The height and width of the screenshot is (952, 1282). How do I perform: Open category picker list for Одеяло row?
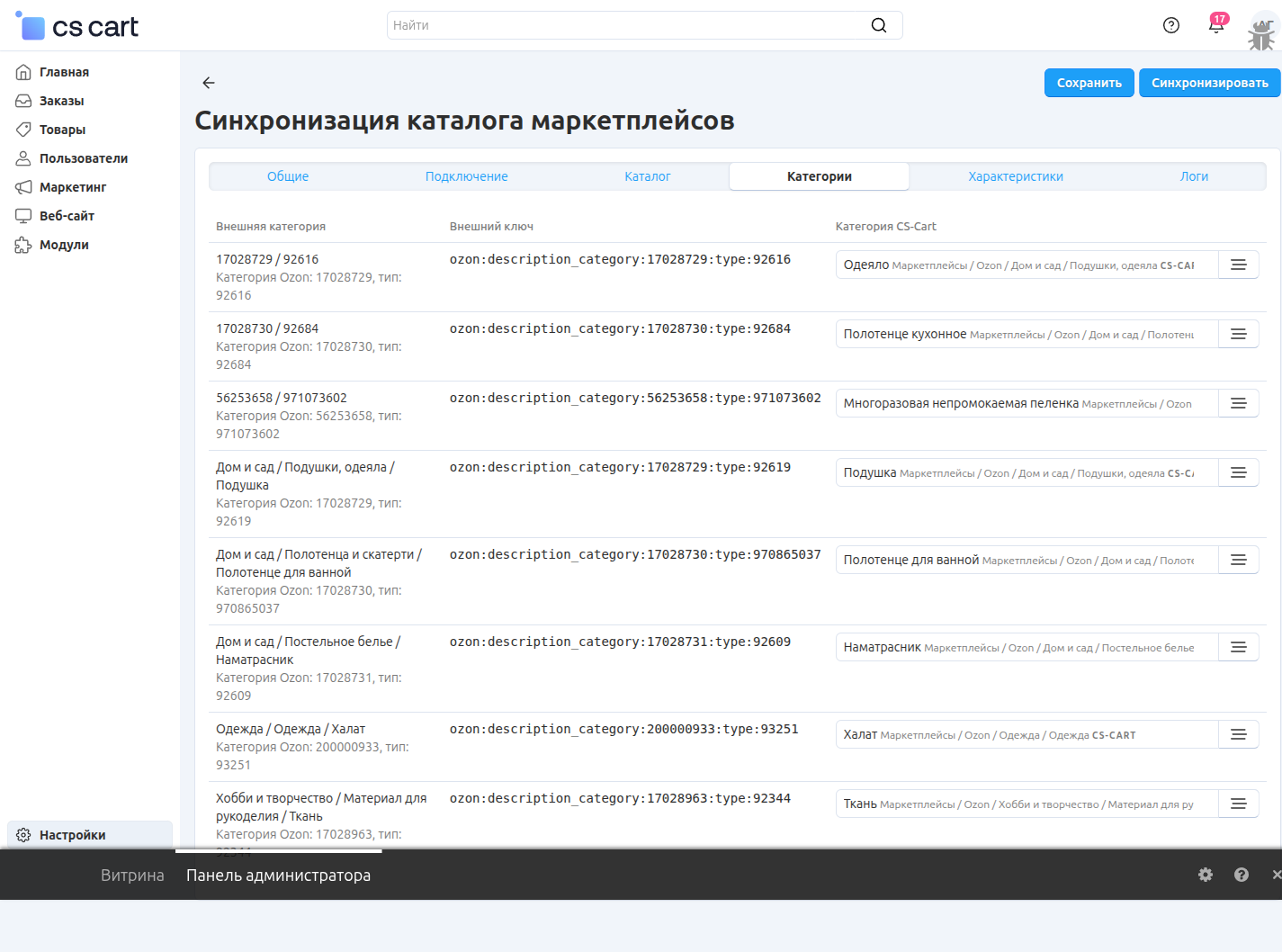point(1239,265)
